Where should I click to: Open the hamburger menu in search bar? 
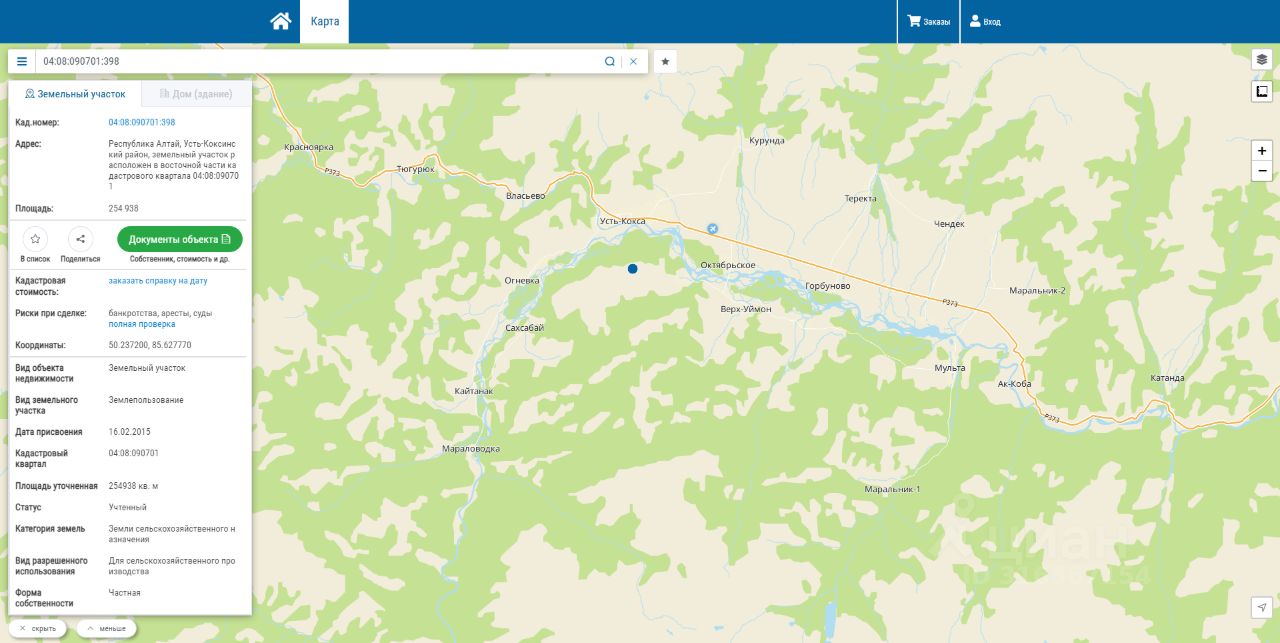click(x=22, y=61)
